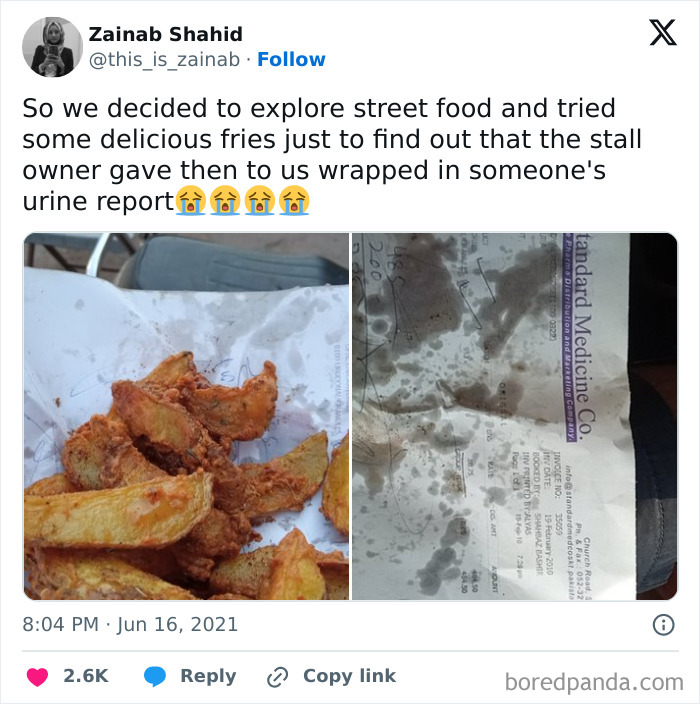Click the blue reply speech bubble icon
Image resolution: width=700 pixels, height=704 pixels.
coord(155,677)
